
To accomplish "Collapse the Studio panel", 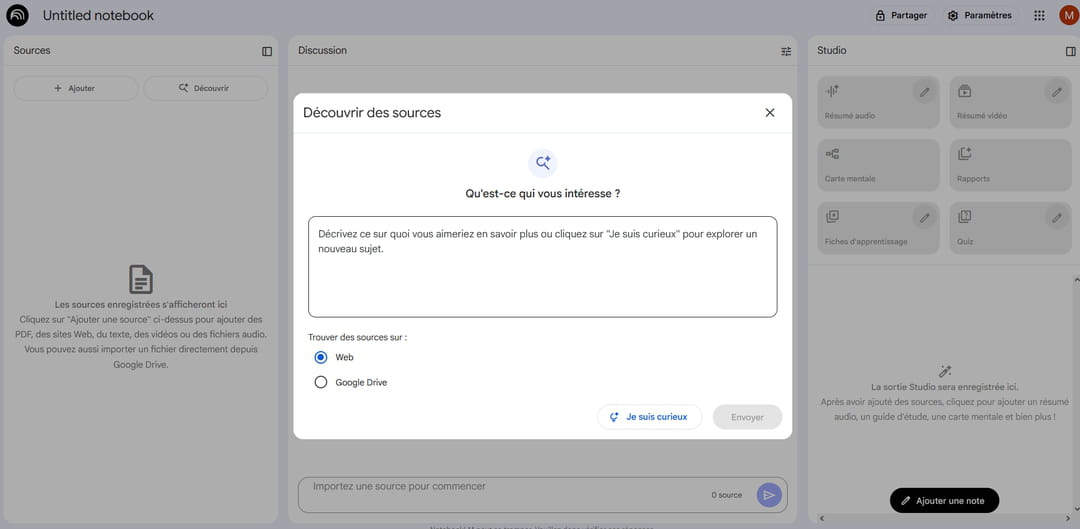I will point(1070,51).
